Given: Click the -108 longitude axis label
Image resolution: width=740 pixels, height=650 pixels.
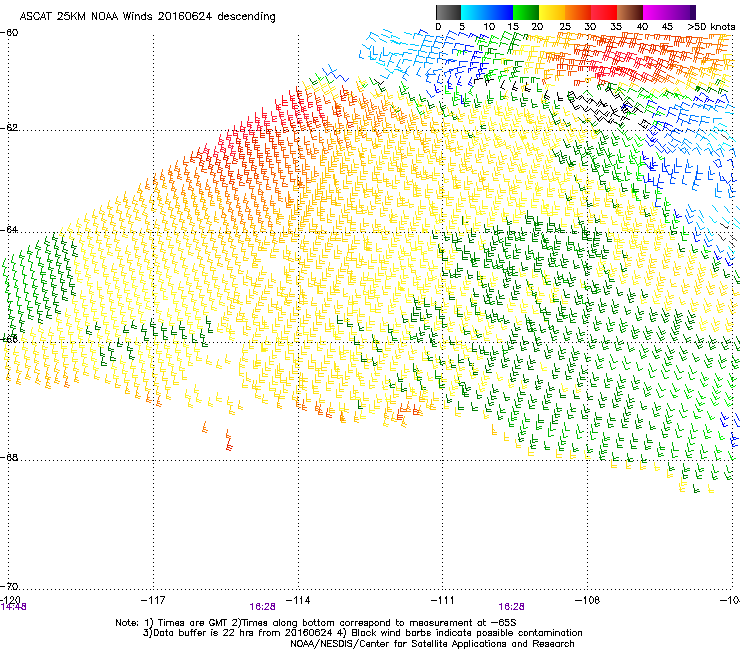Looking at the screenshot, I should (x=587, y=600).
